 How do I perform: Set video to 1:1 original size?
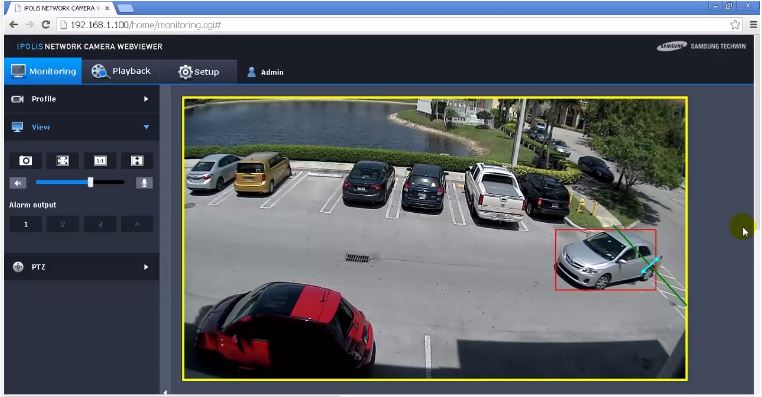tap(100, 161)
